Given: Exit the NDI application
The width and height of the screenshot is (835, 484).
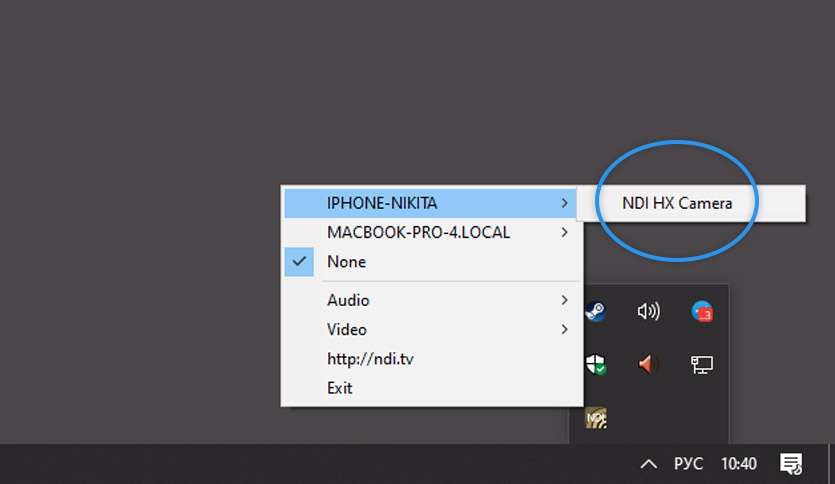Looking at the screenshot, I should tap(430, 388).
